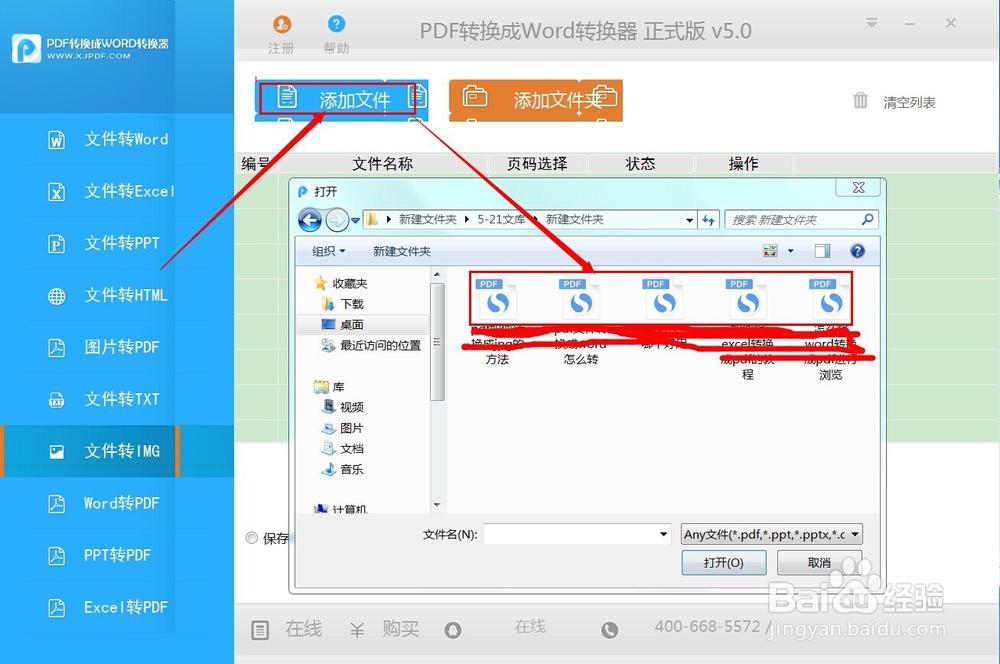Select the 保存 radio button

click(252, 538)
